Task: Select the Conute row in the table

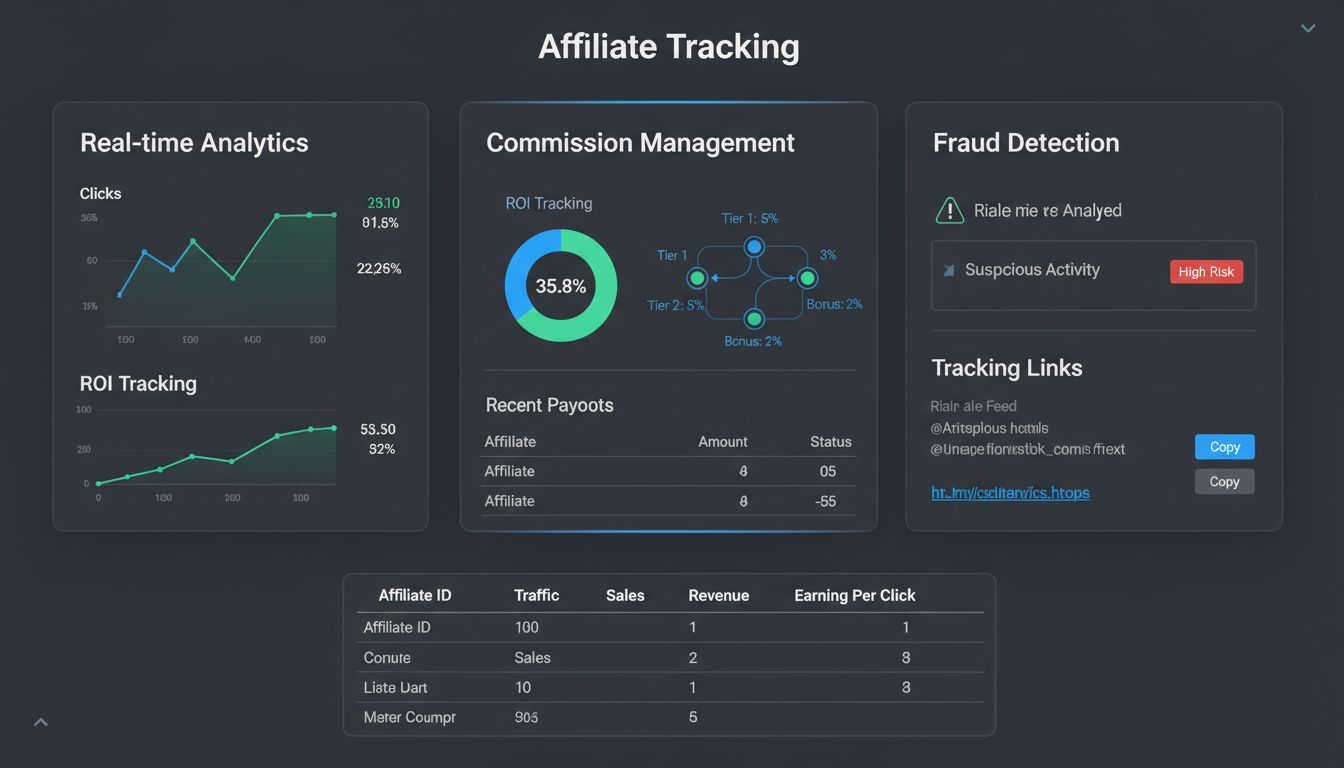Action: point(387,658)
